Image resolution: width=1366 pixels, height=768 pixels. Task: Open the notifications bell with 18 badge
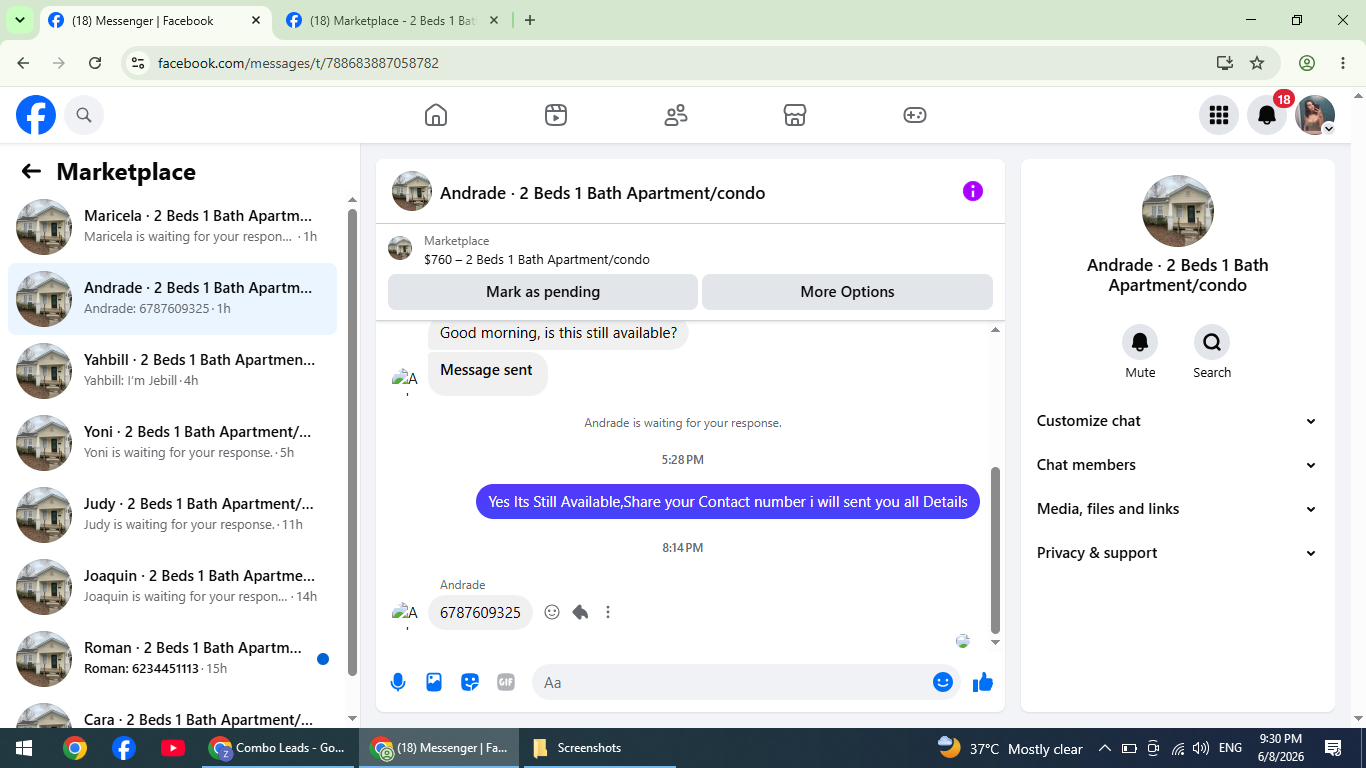pyautogui.click(x=1267, y=115)
